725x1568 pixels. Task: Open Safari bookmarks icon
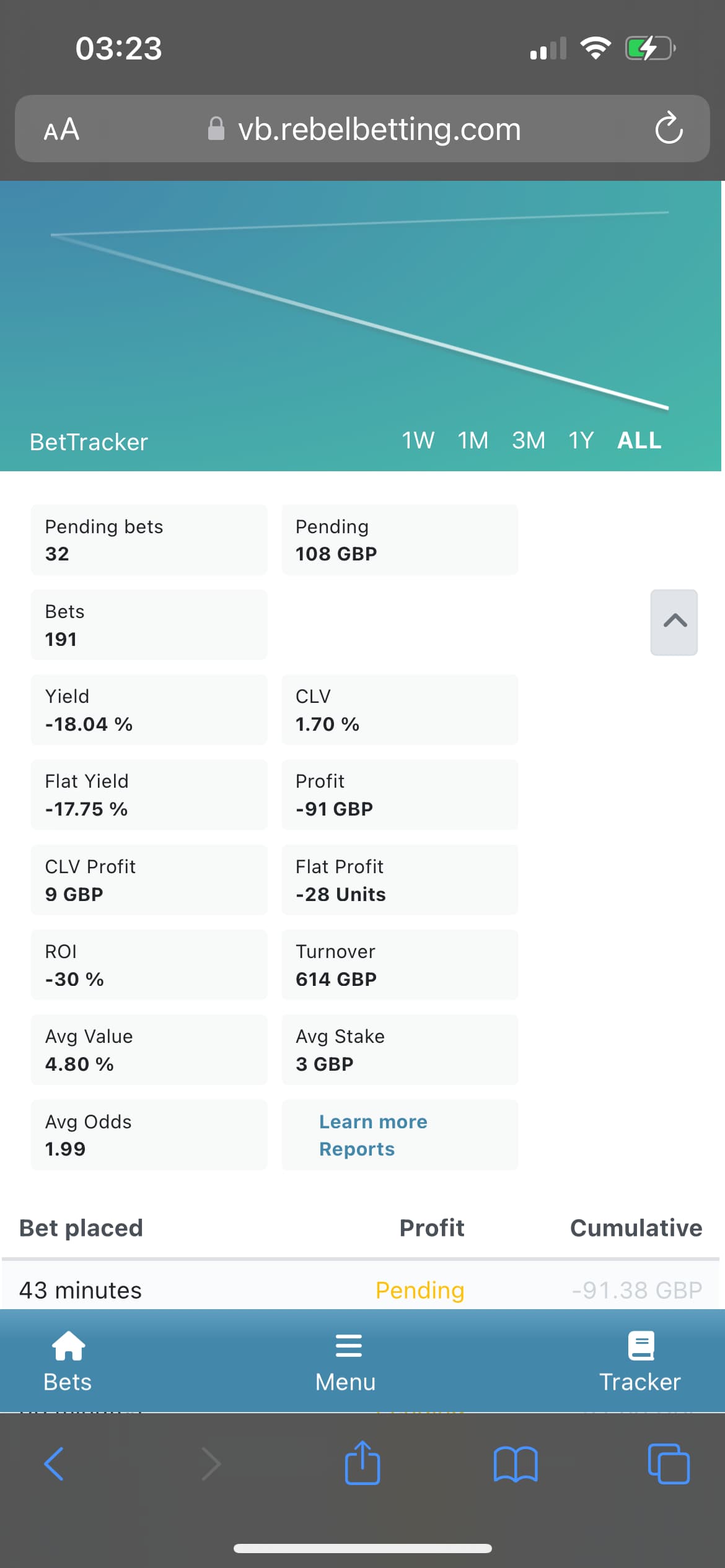[x=516, y=1464]
